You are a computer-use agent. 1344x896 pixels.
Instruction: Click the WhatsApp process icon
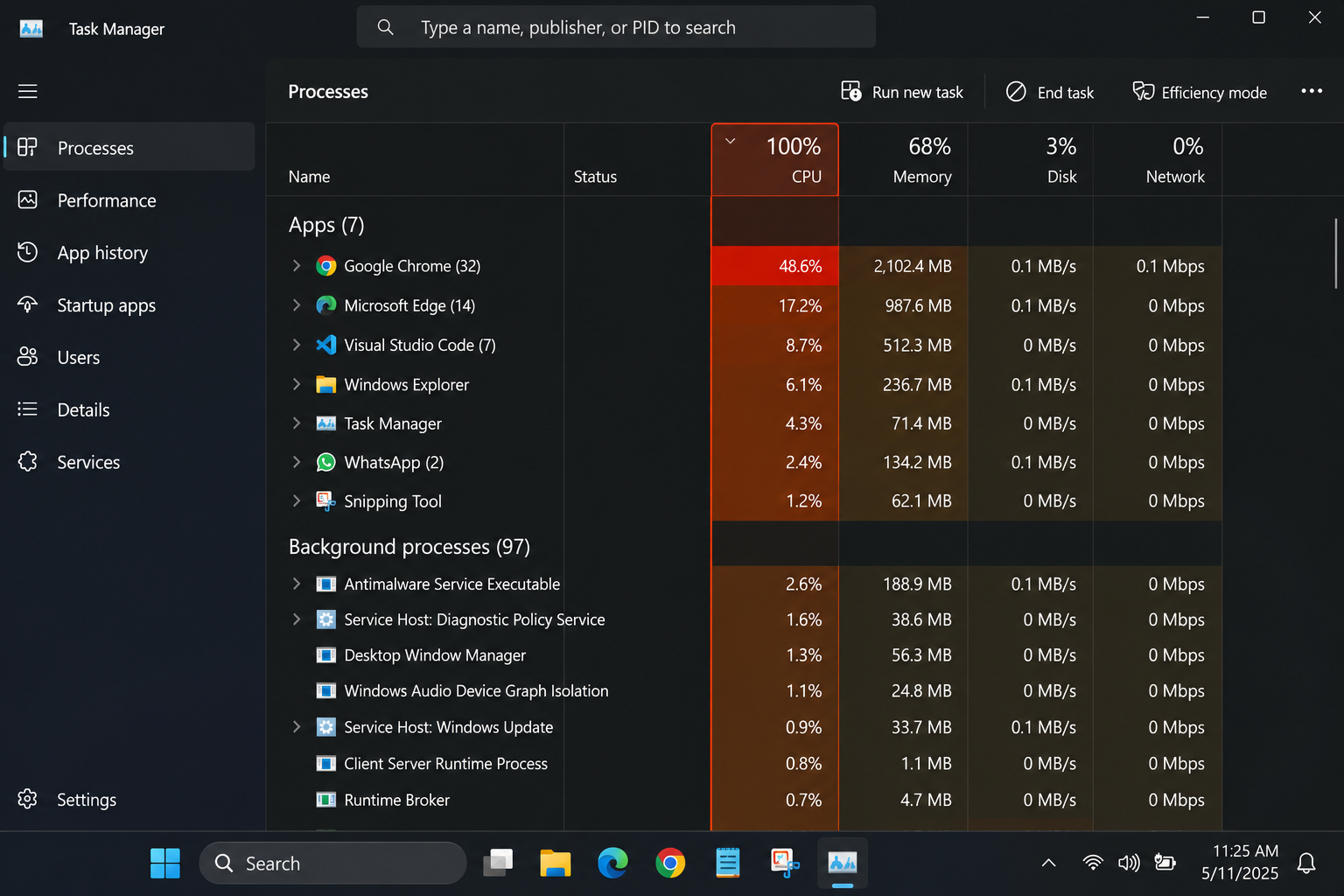[x=326, y=462]
